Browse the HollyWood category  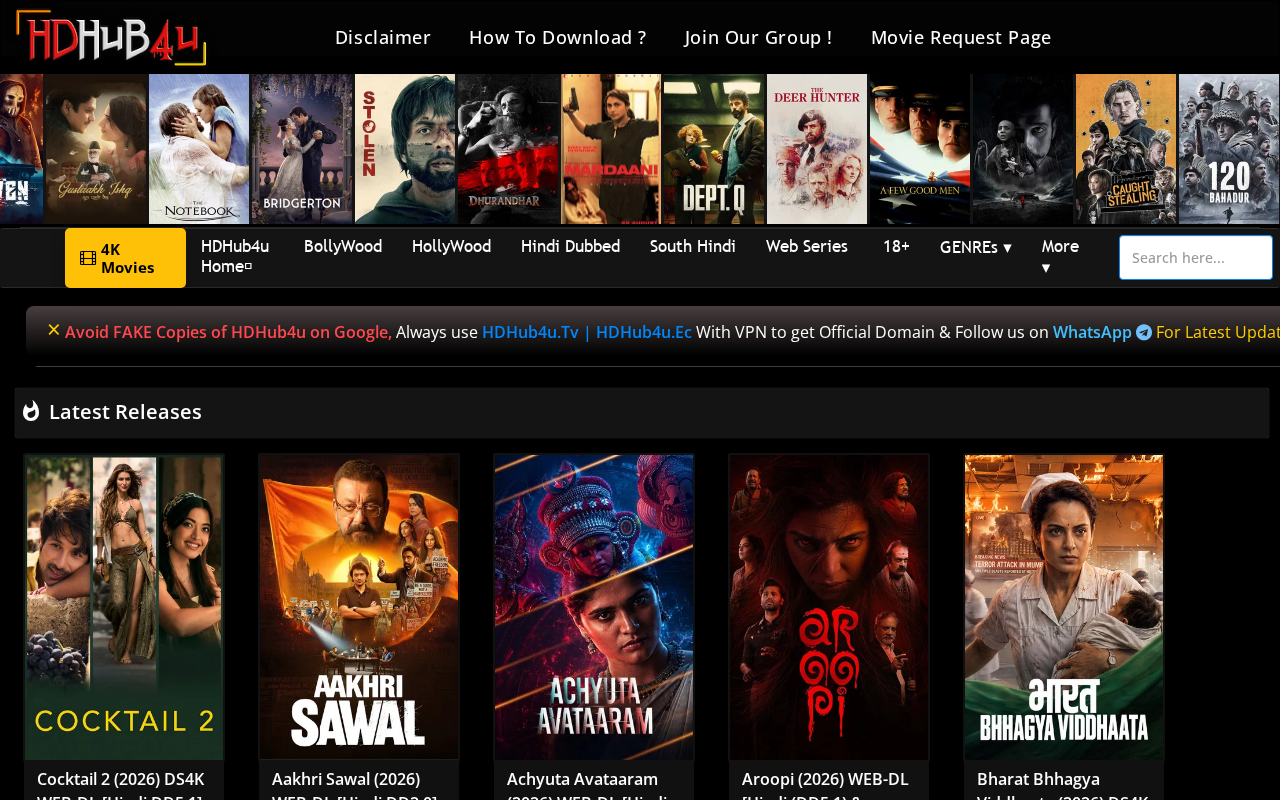tap(451, 246)
